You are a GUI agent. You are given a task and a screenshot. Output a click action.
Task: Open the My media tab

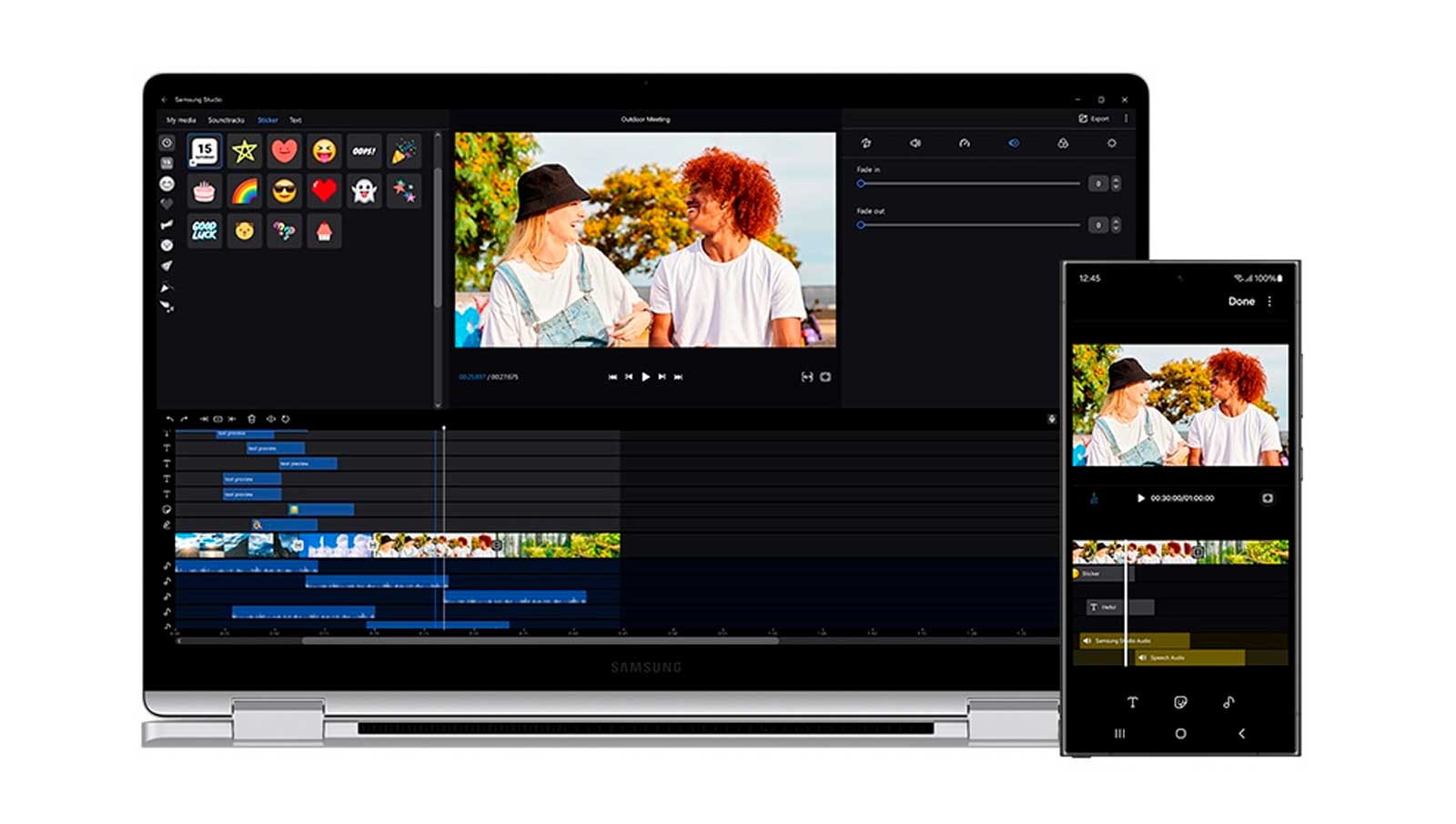tap(181, 120)
